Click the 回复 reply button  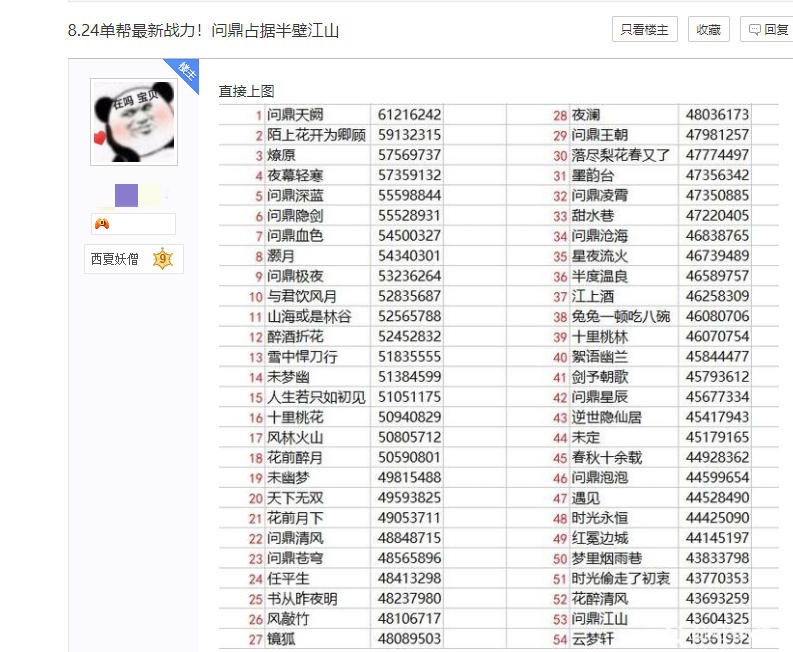(769, 29)
